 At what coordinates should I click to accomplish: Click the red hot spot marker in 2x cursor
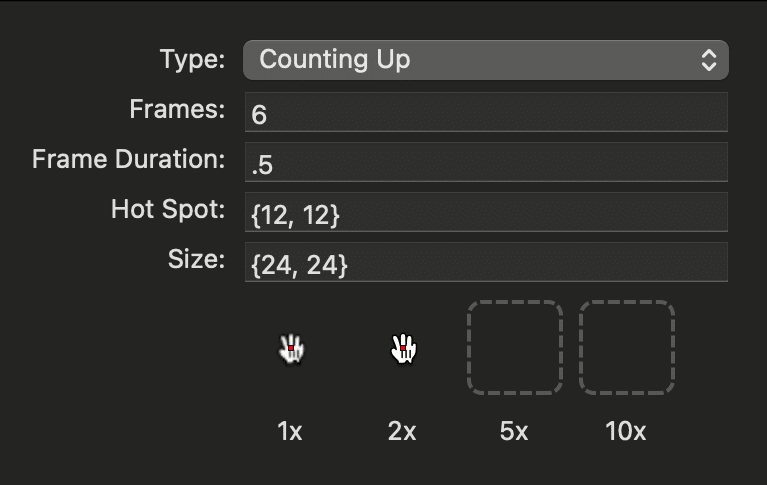tap(403, 348)
